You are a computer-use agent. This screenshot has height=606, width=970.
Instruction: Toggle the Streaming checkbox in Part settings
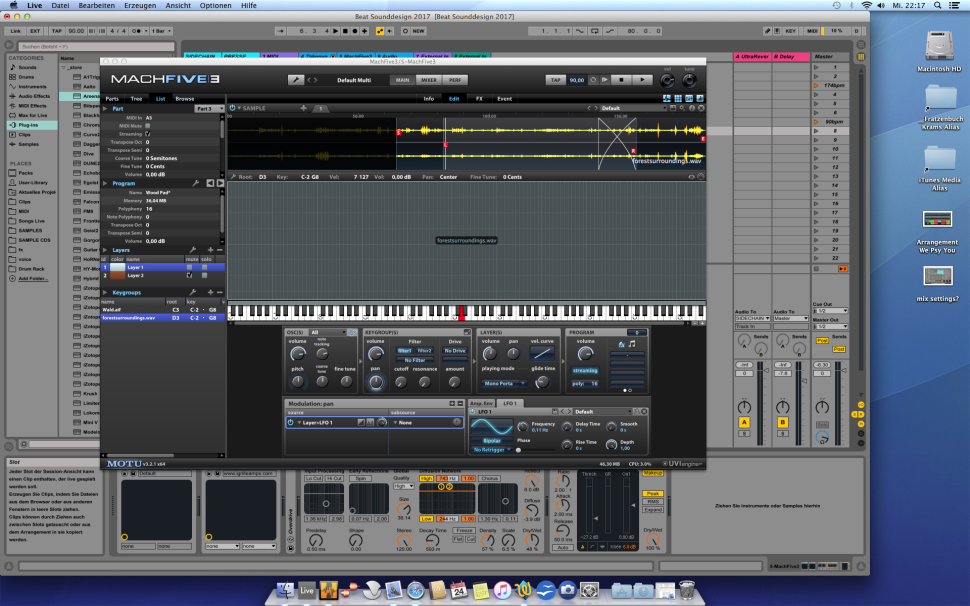[x=147, y=134]
